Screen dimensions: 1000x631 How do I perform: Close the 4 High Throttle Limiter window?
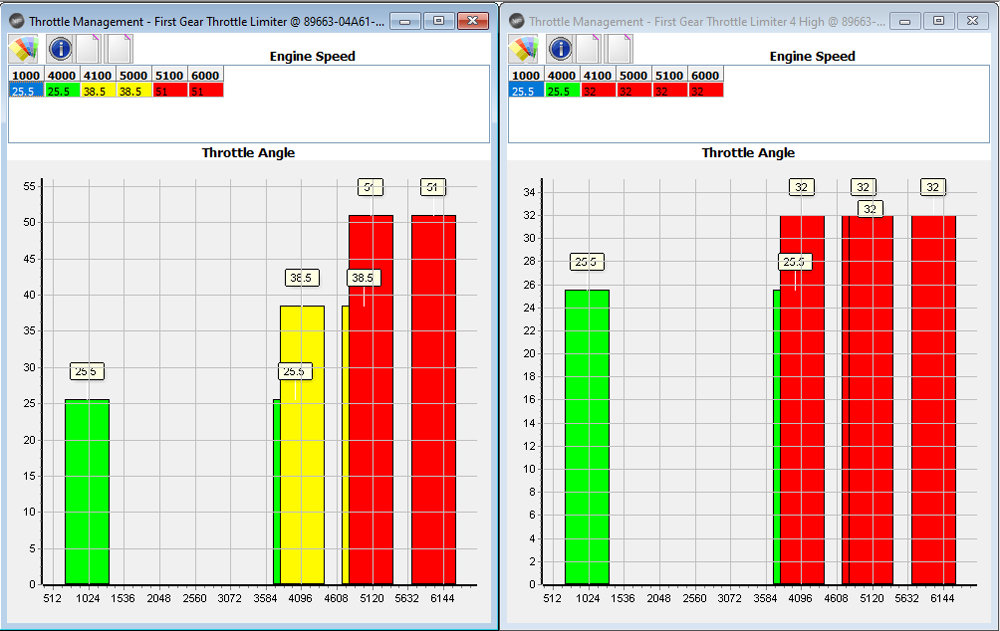pos(973,21)
